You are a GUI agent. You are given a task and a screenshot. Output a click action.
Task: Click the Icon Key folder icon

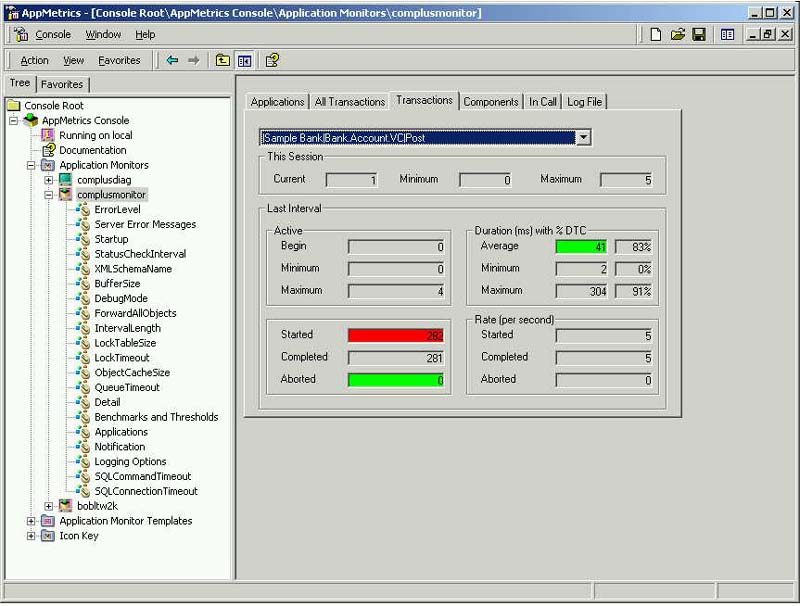point(48,536)
